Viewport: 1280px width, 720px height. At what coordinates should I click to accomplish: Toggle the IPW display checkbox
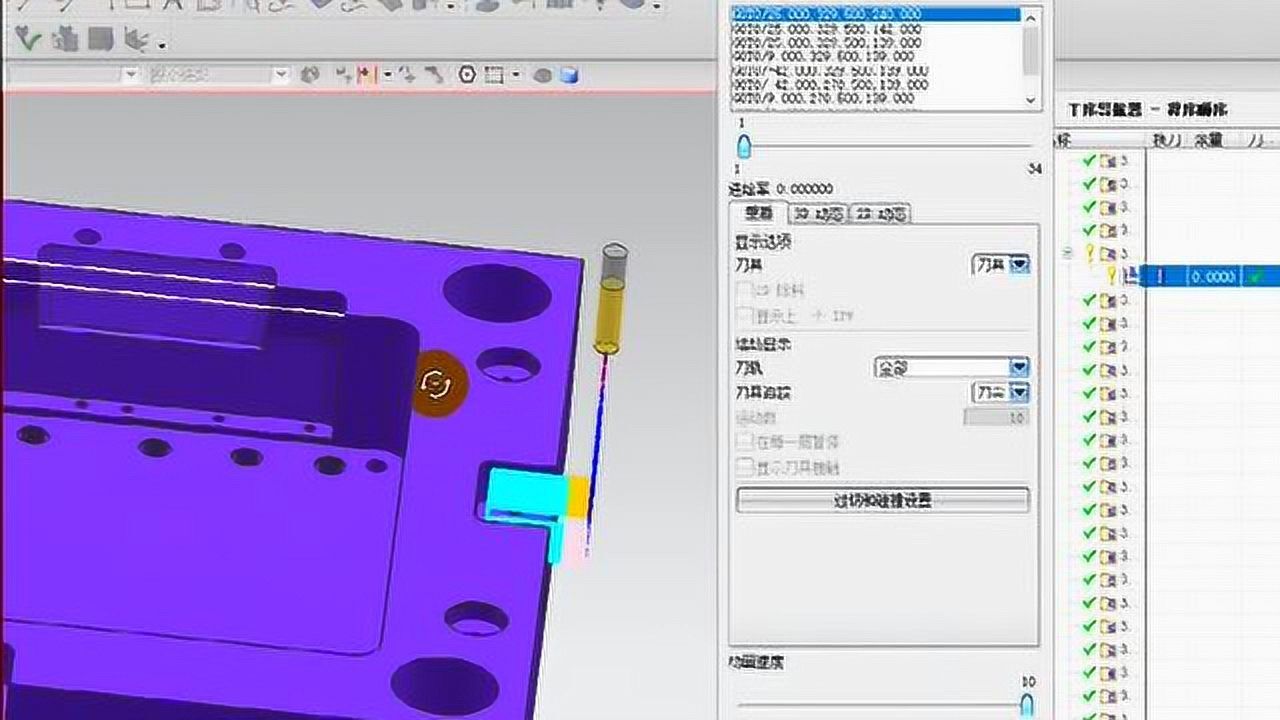pos(745,316)
